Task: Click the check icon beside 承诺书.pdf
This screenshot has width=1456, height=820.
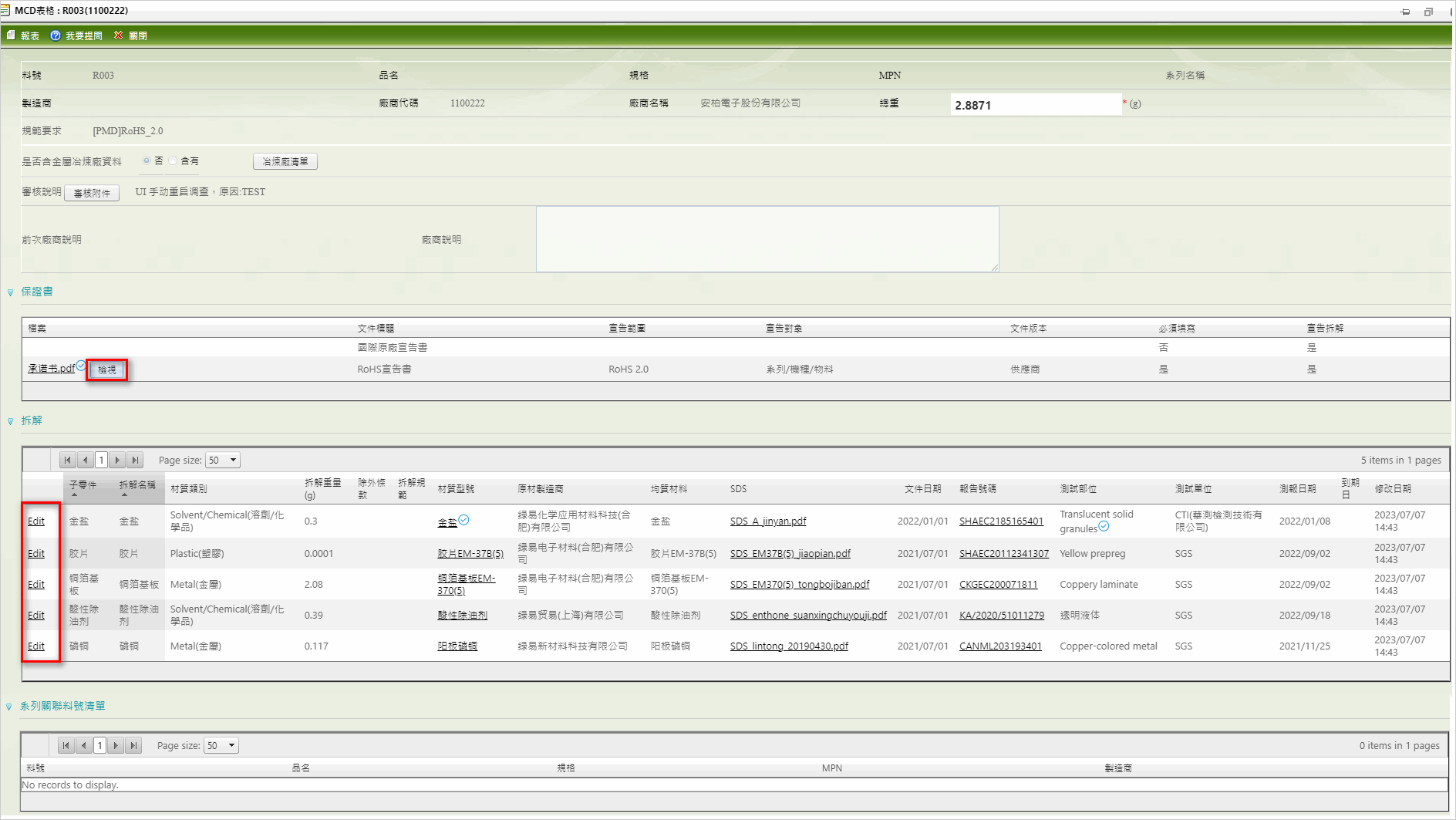Action: pos(81,366)
